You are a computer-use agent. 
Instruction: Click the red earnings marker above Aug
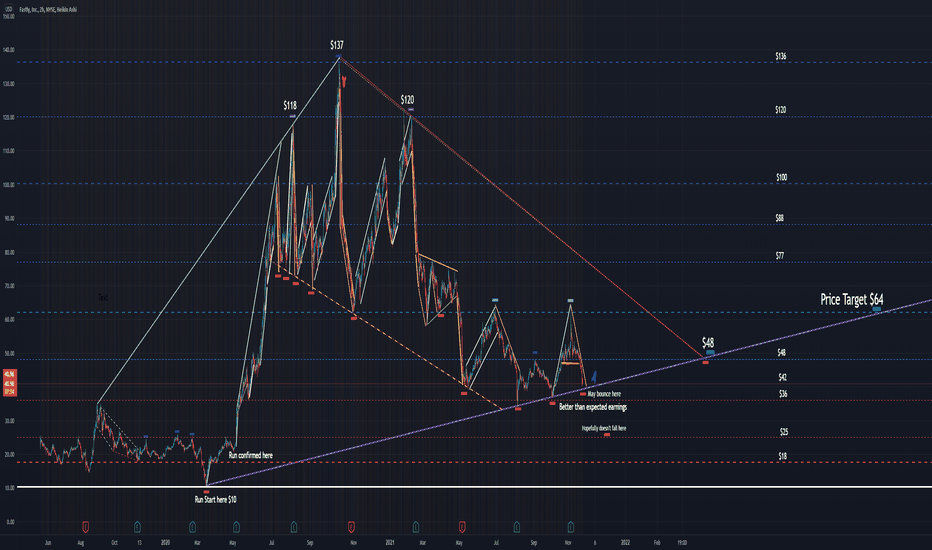pyautogui.click(x=86, y=526)
